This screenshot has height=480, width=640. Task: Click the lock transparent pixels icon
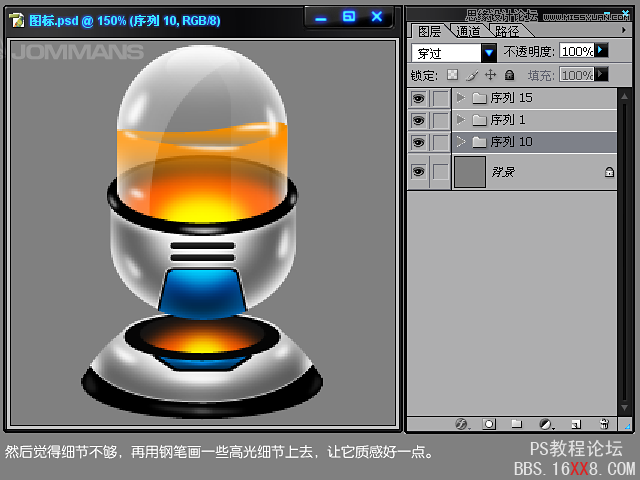point(452,75)
